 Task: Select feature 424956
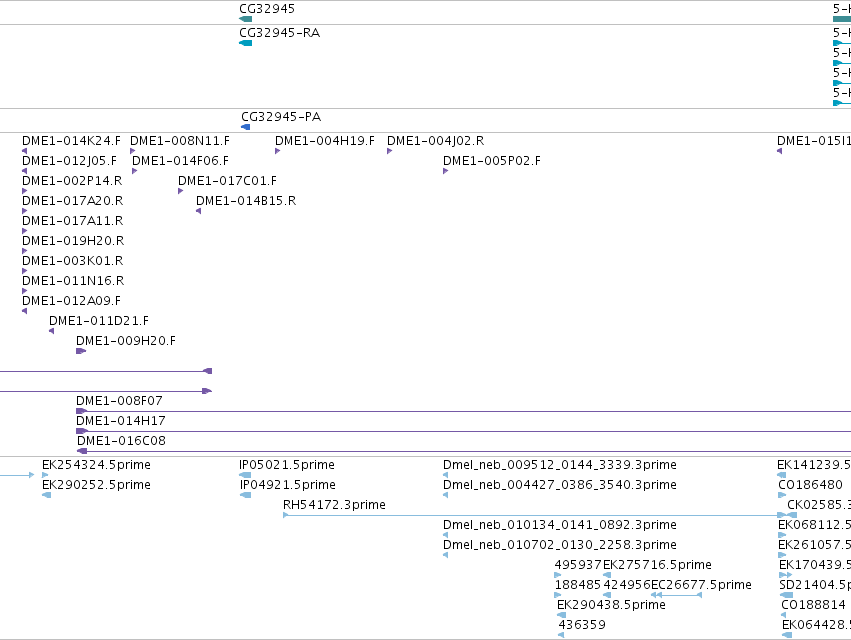[627, 585]
